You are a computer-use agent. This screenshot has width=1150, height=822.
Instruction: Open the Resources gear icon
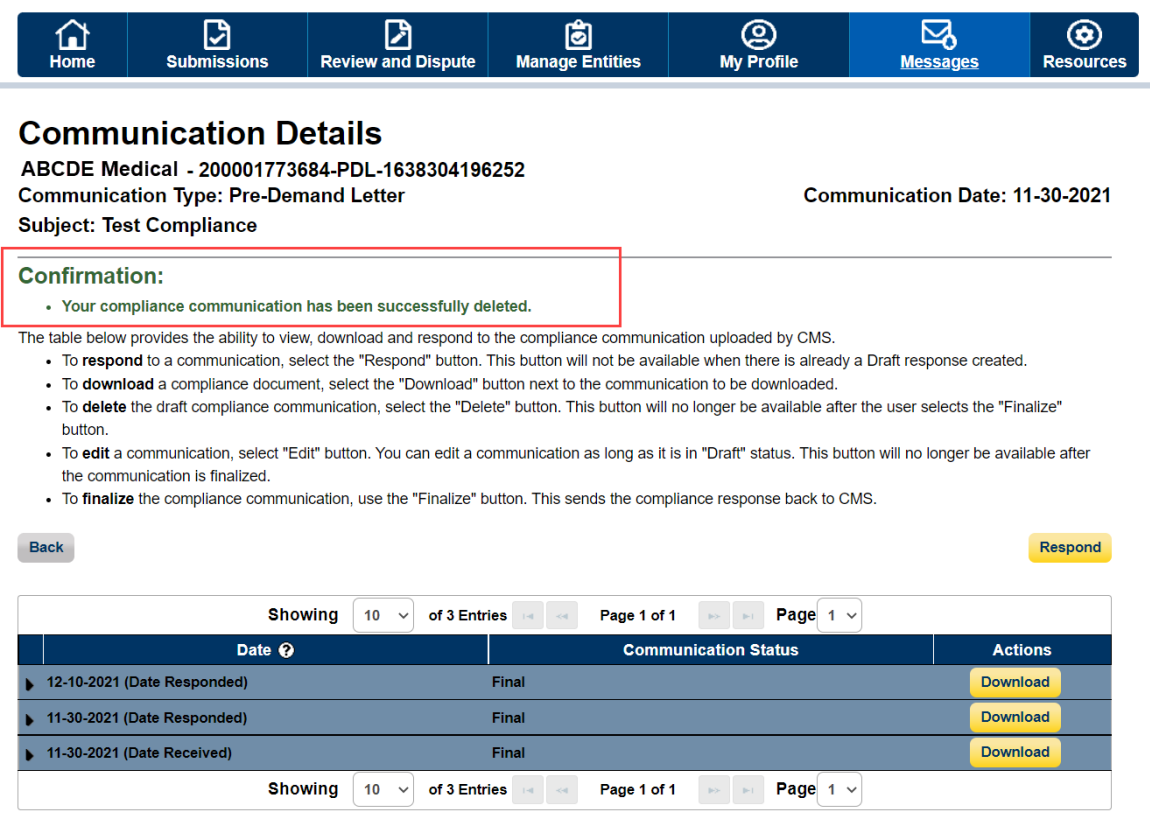click(x=1084, y=35)
